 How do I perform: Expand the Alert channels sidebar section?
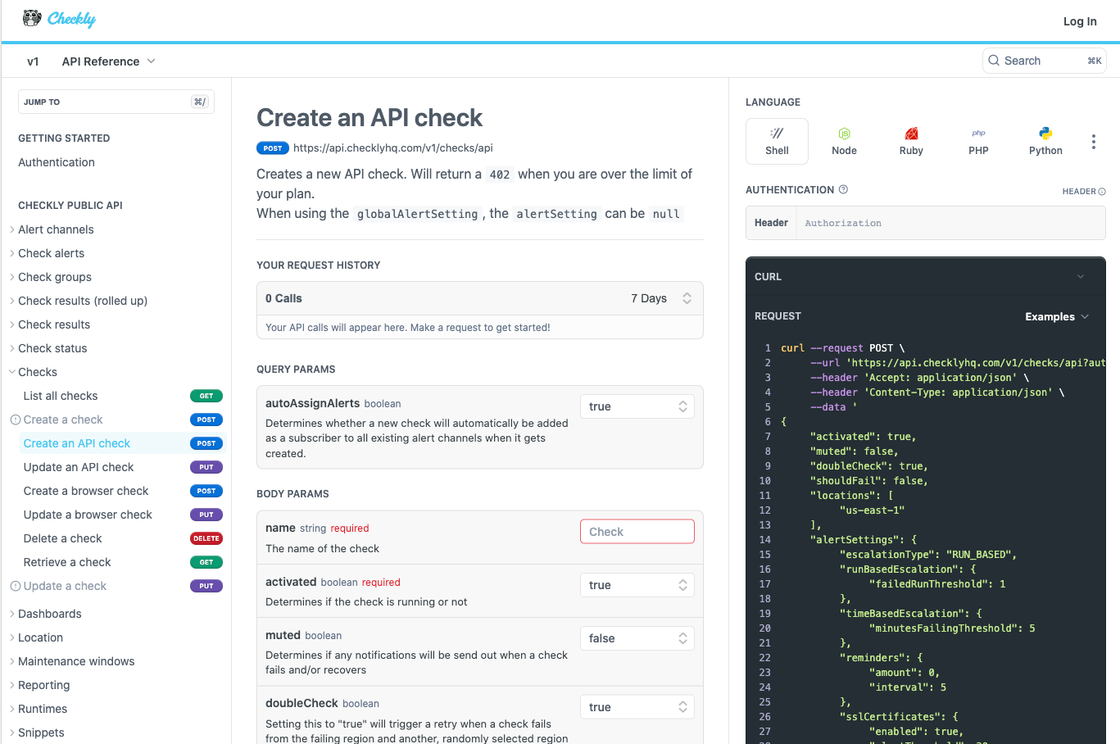pyautogui.click(x=56, y=229)
